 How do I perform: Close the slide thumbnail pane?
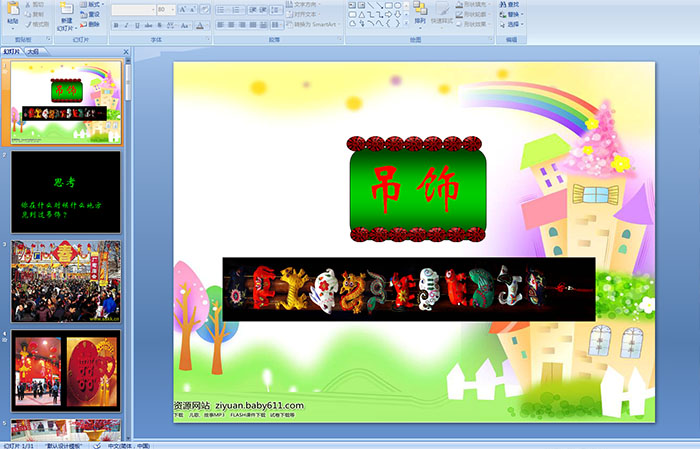coord(126,52)
